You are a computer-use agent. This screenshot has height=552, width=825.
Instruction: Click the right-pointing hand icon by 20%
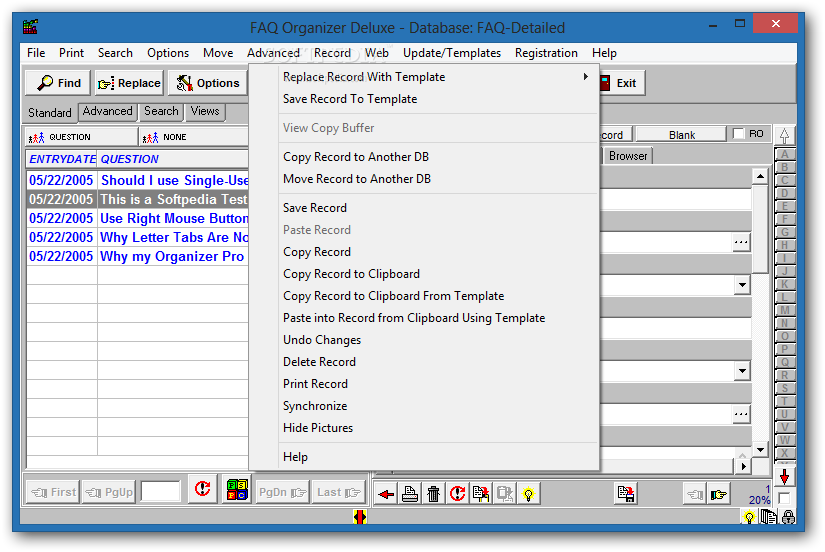(x=718, y=494)
